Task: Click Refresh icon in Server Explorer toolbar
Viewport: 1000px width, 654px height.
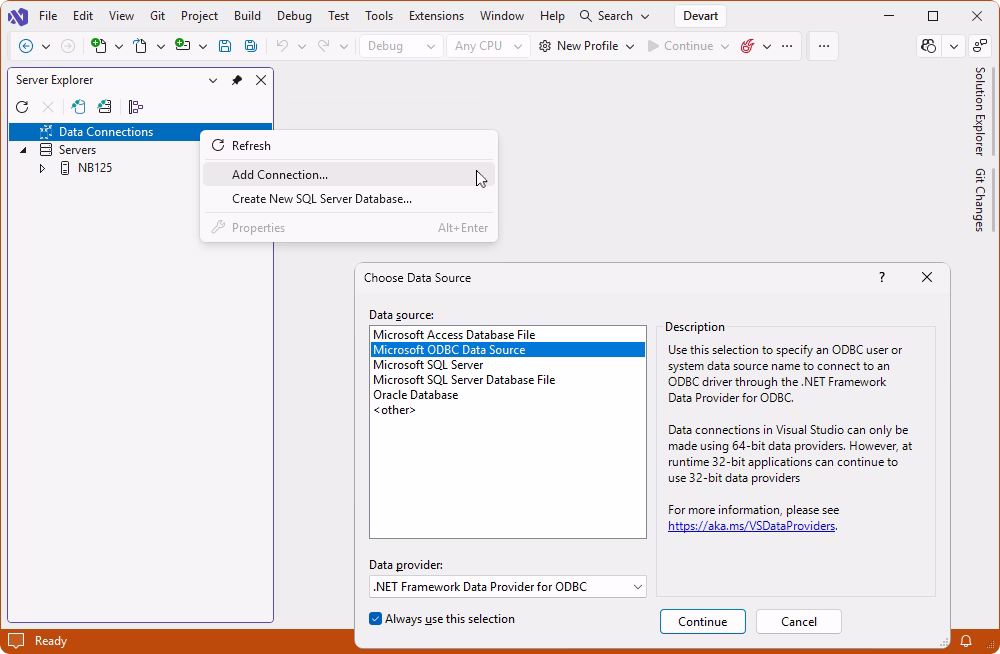Action: (x=22, y=107)
